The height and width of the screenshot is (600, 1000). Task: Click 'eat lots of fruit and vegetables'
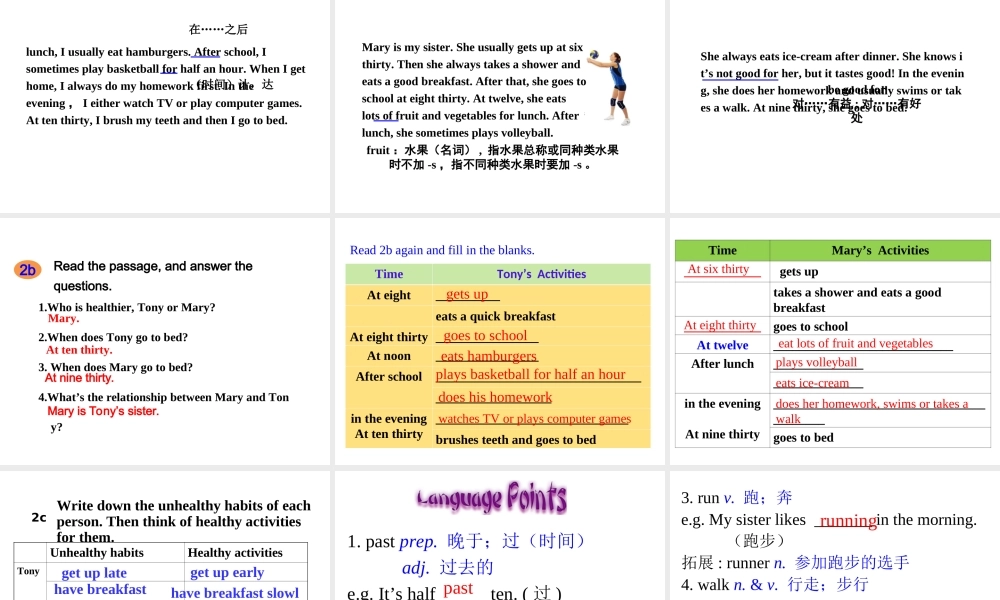tap(855, 343)
